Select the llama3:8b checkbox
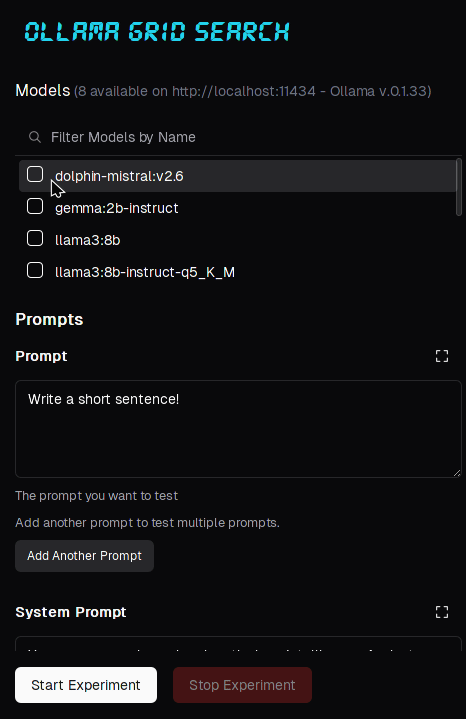Viewport: 466px width, 719px height. click(x=35, y=238)
